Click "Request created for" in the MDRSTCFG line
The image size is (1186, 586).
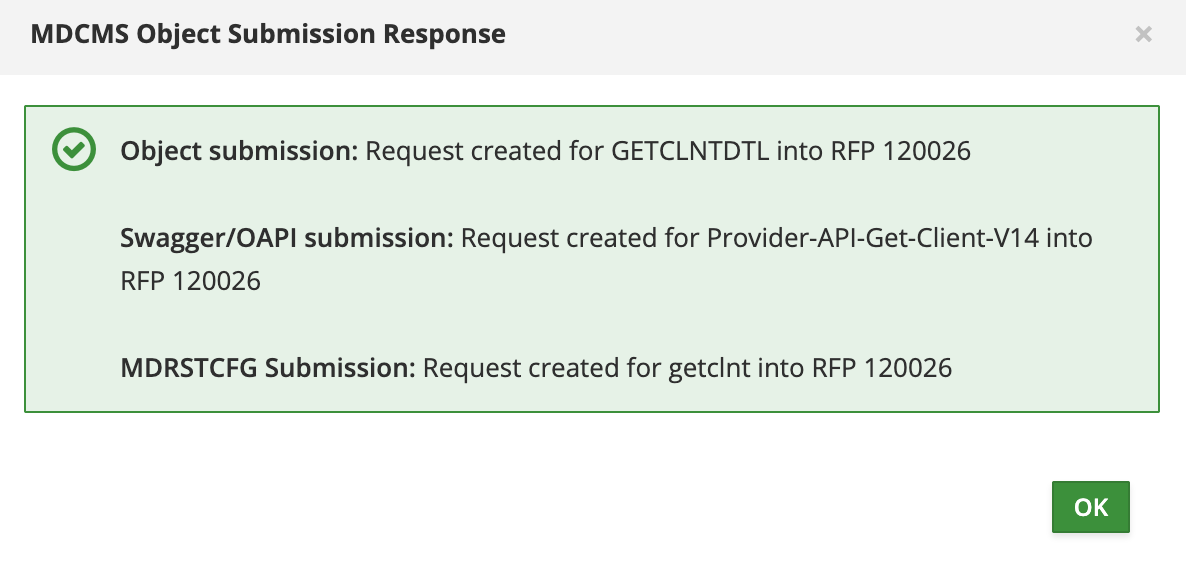point(542,367)
